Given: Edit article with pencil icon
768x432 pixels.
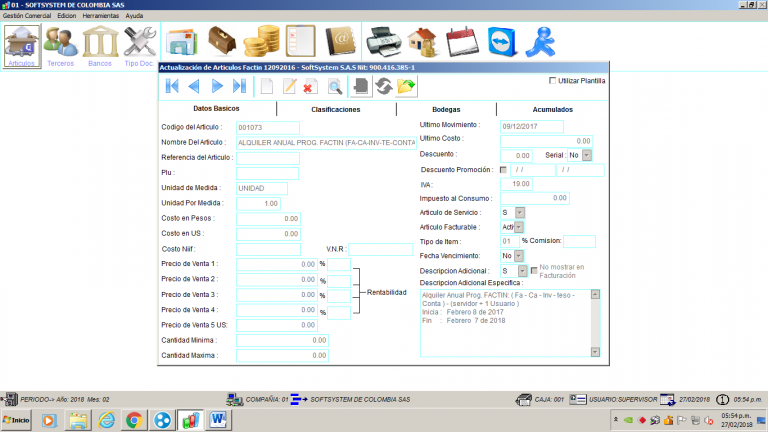Looking at the screenshot, I should click(x=289, y=86).
